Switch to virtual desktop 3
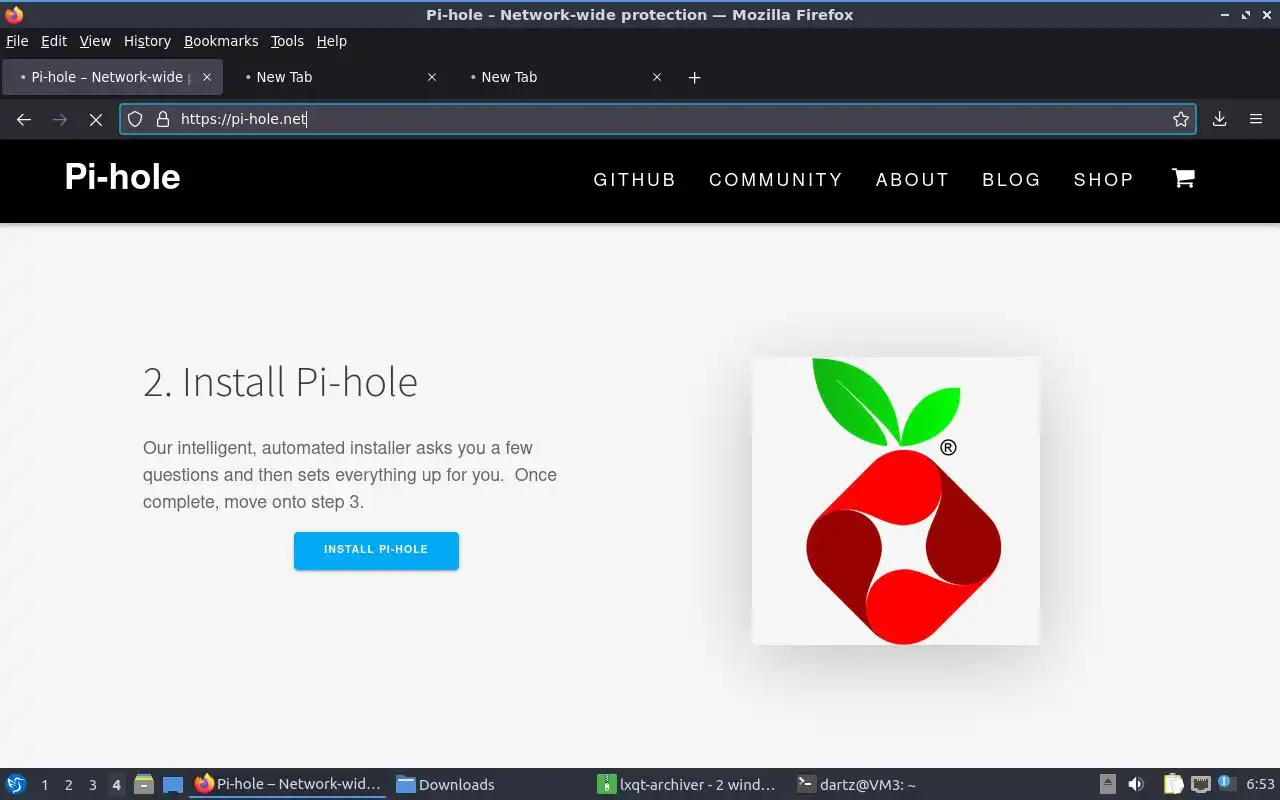 [x=92, y=785]
